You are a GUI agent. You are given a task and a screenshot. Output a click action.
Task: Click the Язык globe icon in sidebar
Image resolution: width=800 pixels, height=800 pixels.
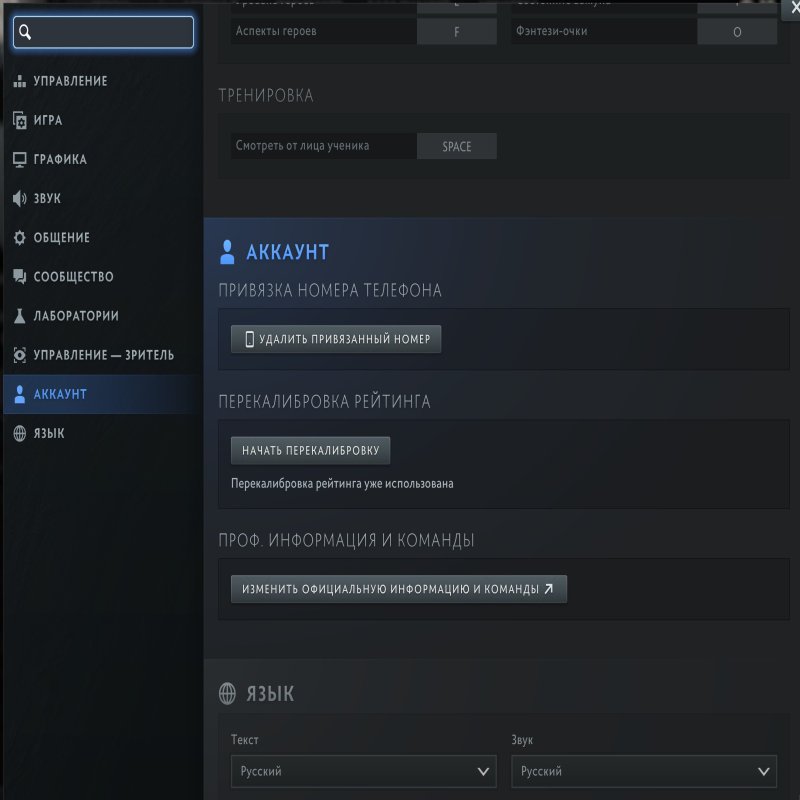[x=20, y=433]
